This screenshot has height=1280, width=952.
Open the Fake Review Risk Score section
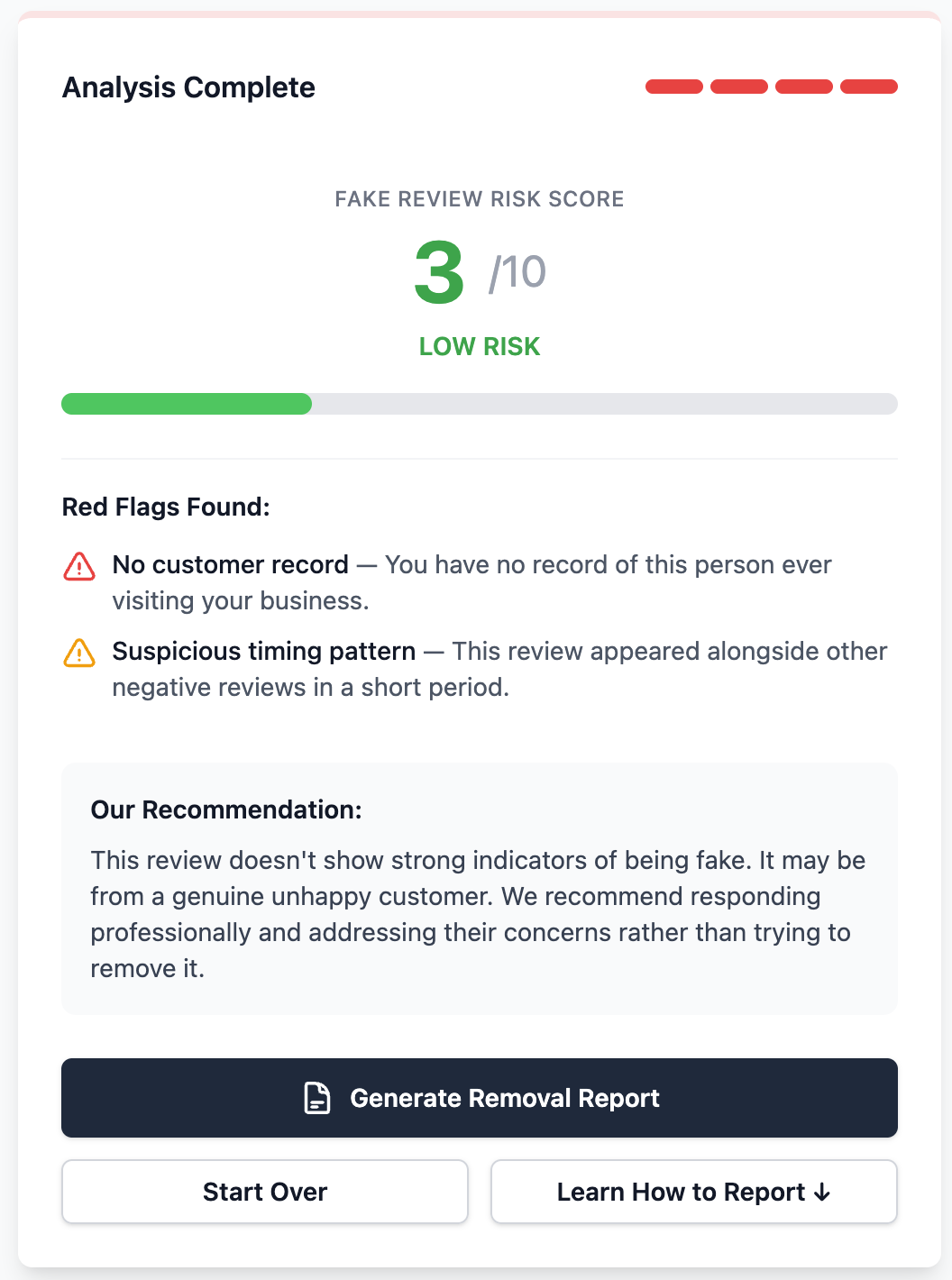tap(480, 199)
